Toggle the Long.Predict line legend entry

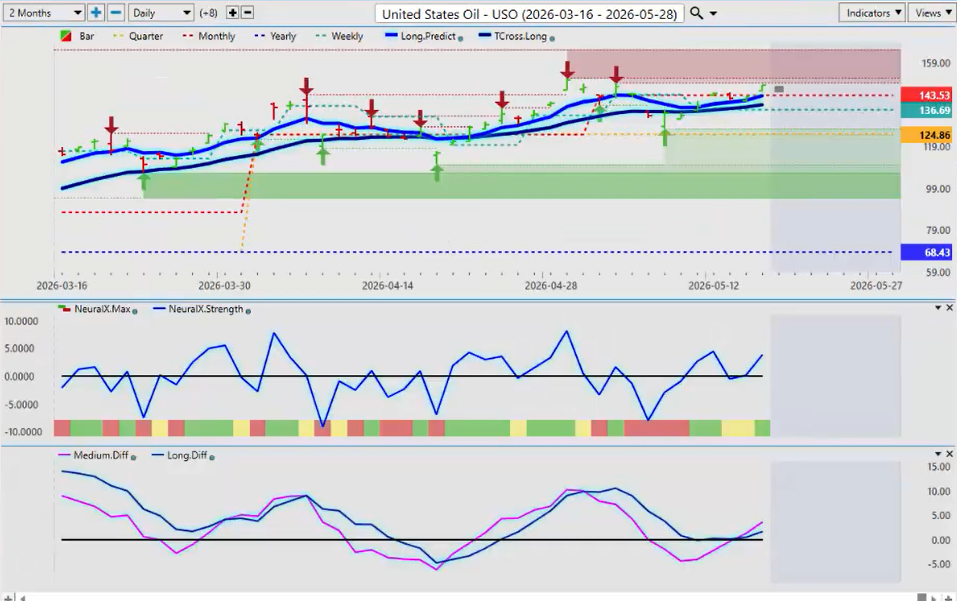pyautogui.click(x=421, y=37)
